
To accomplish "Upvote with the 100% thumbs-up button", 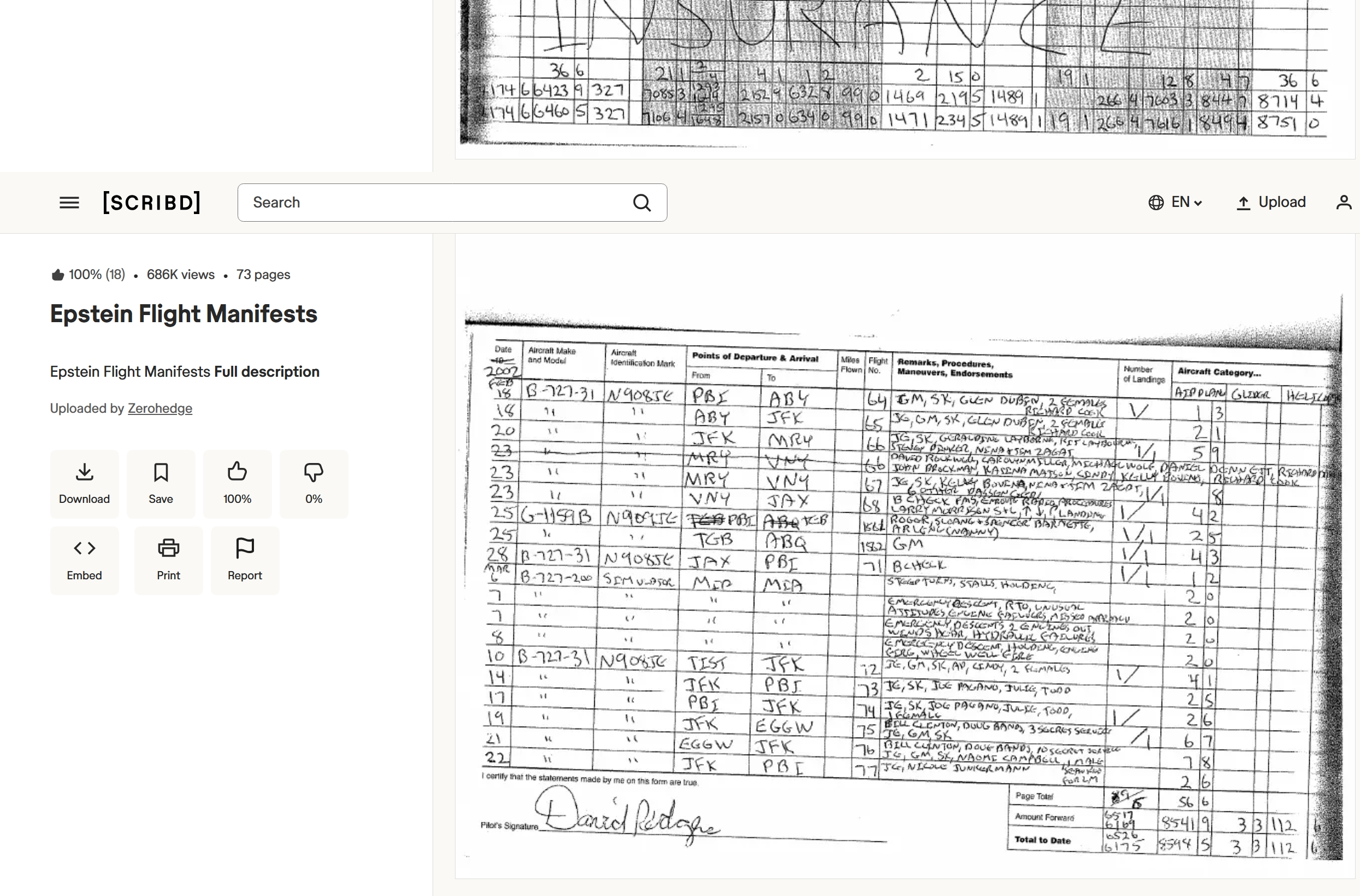I will coord(237,484).
